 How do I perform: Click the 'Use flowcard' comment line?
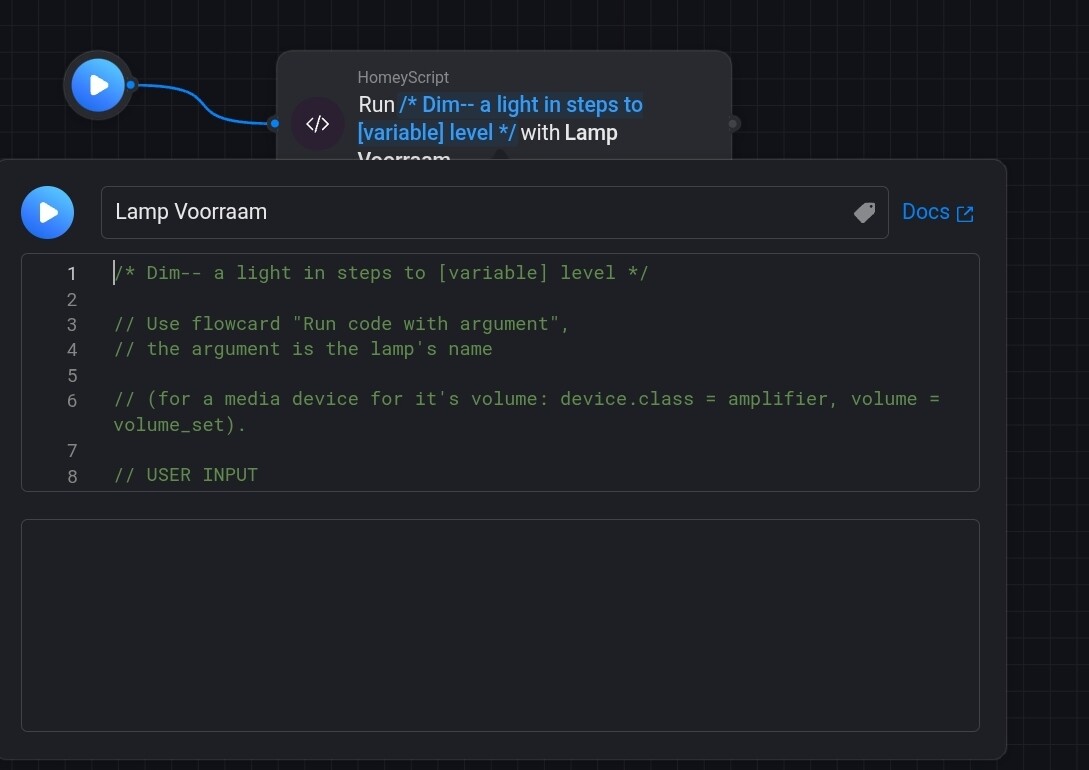pyautogui.click(x=341, y=324)
